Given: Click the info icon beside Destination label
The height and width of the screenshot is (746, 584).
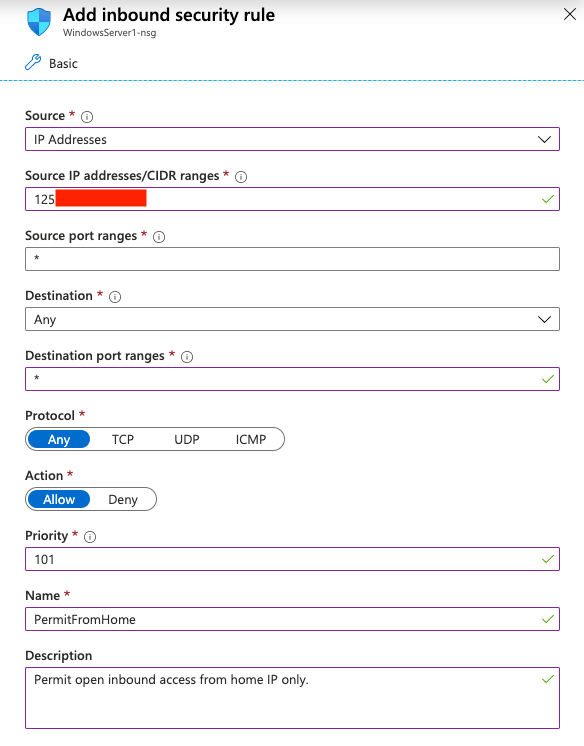Looking at the screenshot, I should (115, 297).
